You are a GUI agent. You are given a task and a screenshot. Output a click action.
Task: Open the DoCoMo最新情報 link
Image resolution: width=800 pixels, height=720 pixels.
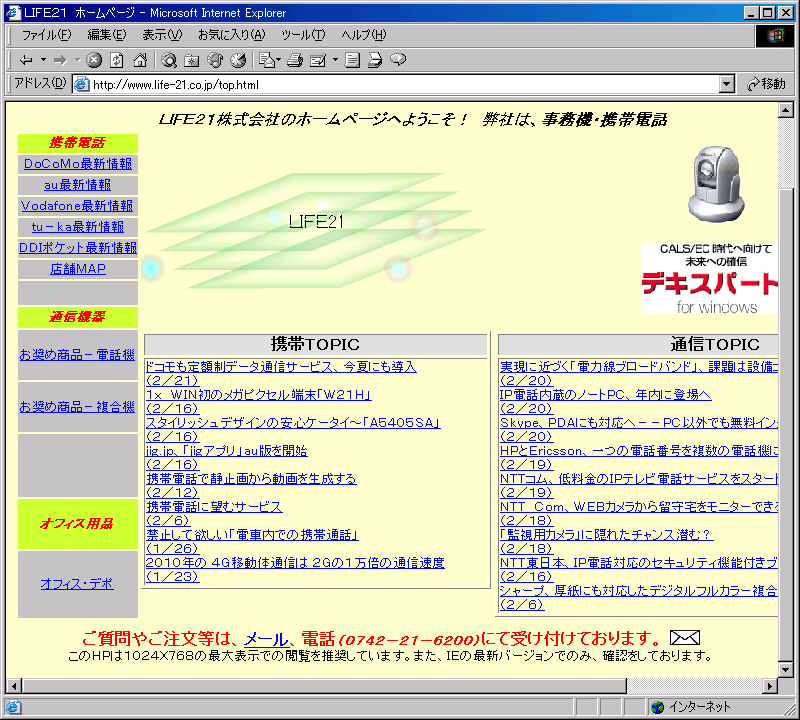click(78, 164)
